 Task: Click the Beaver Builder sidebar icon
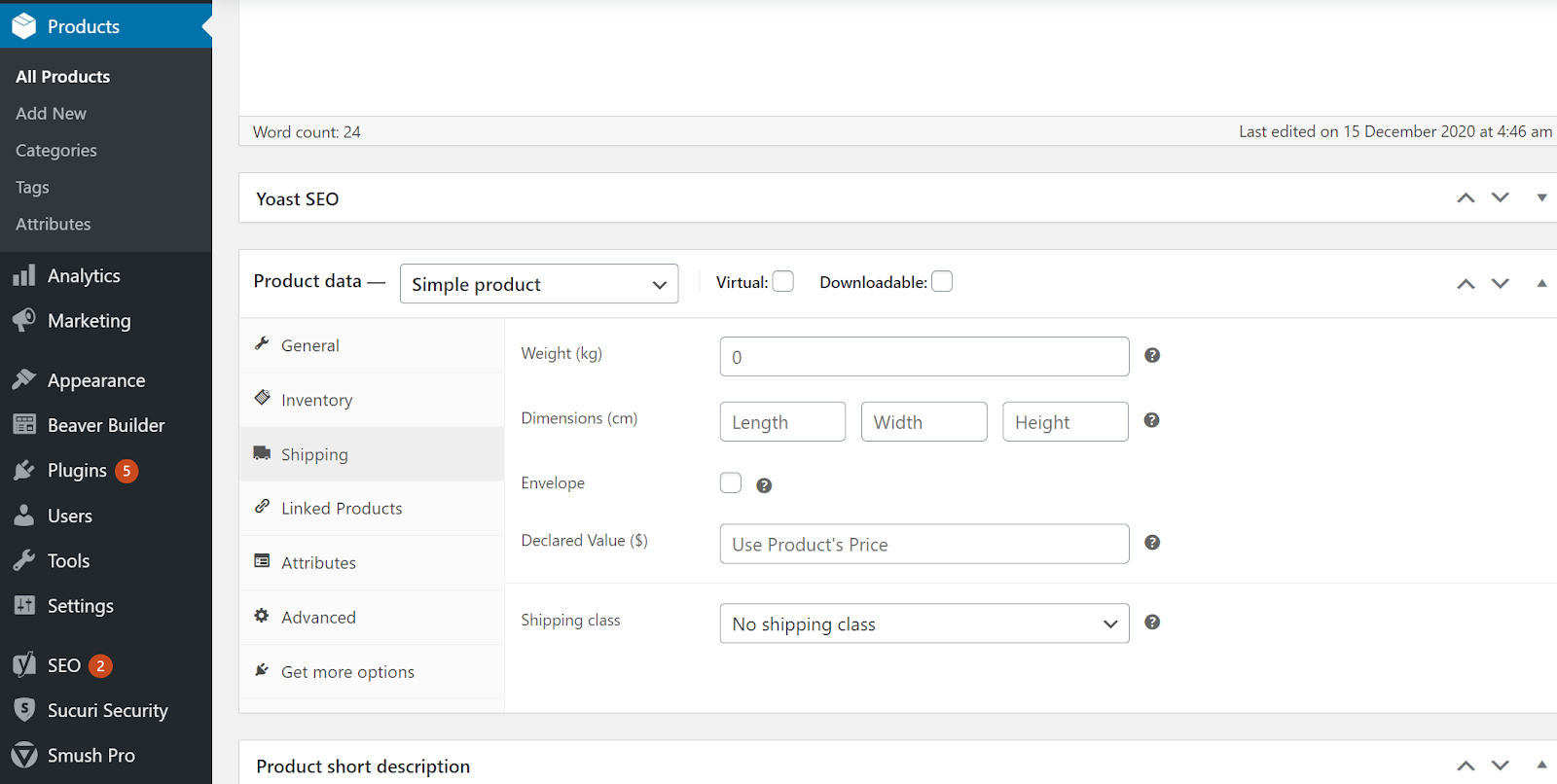pos(24,425)
